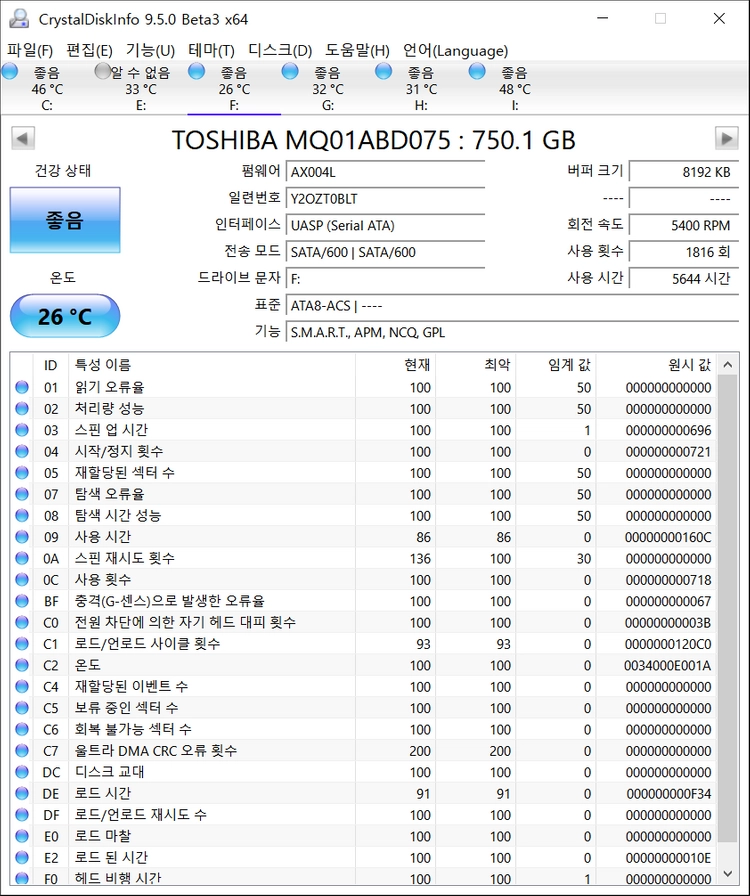
Task: Click the 버퍼 크기 field 8192 KB
Action: click(684, 172)
